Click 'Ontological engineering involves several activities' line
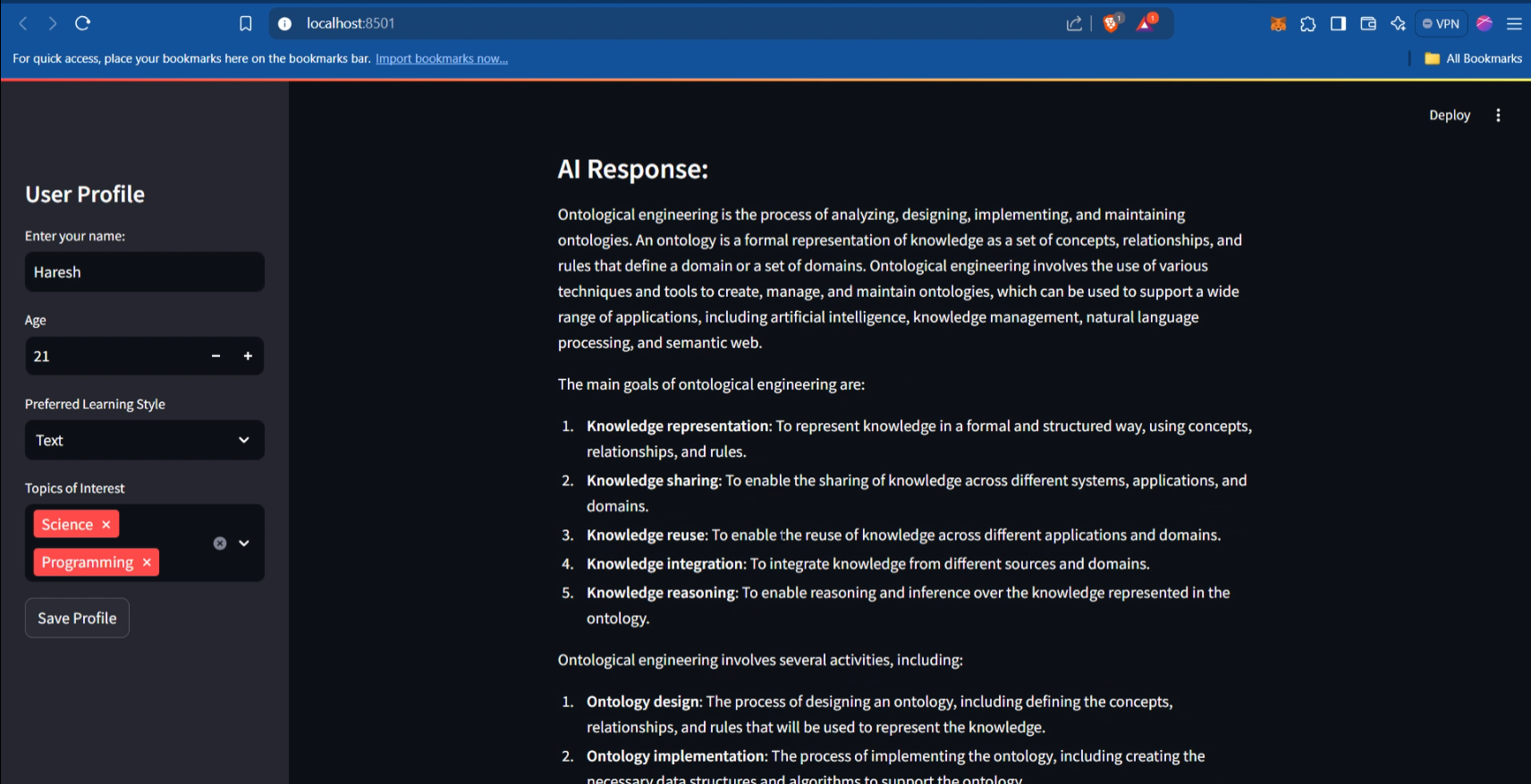The height and width of the screenshot is (784, 1531). click(760, 660)
